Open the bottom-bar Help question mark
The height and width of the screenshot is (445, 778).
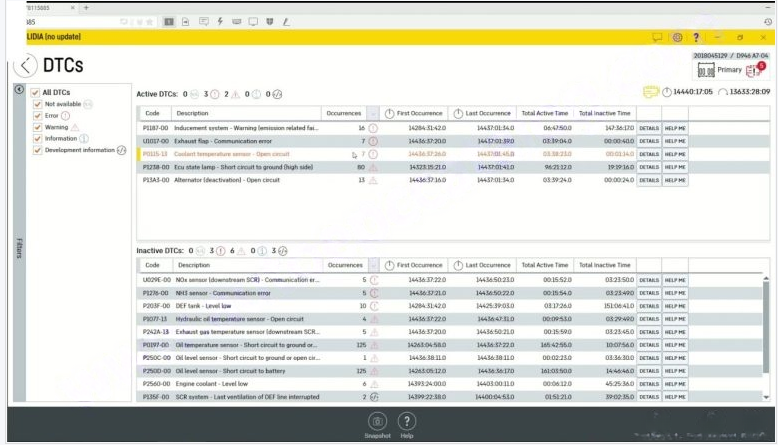(x=406, y=422)
